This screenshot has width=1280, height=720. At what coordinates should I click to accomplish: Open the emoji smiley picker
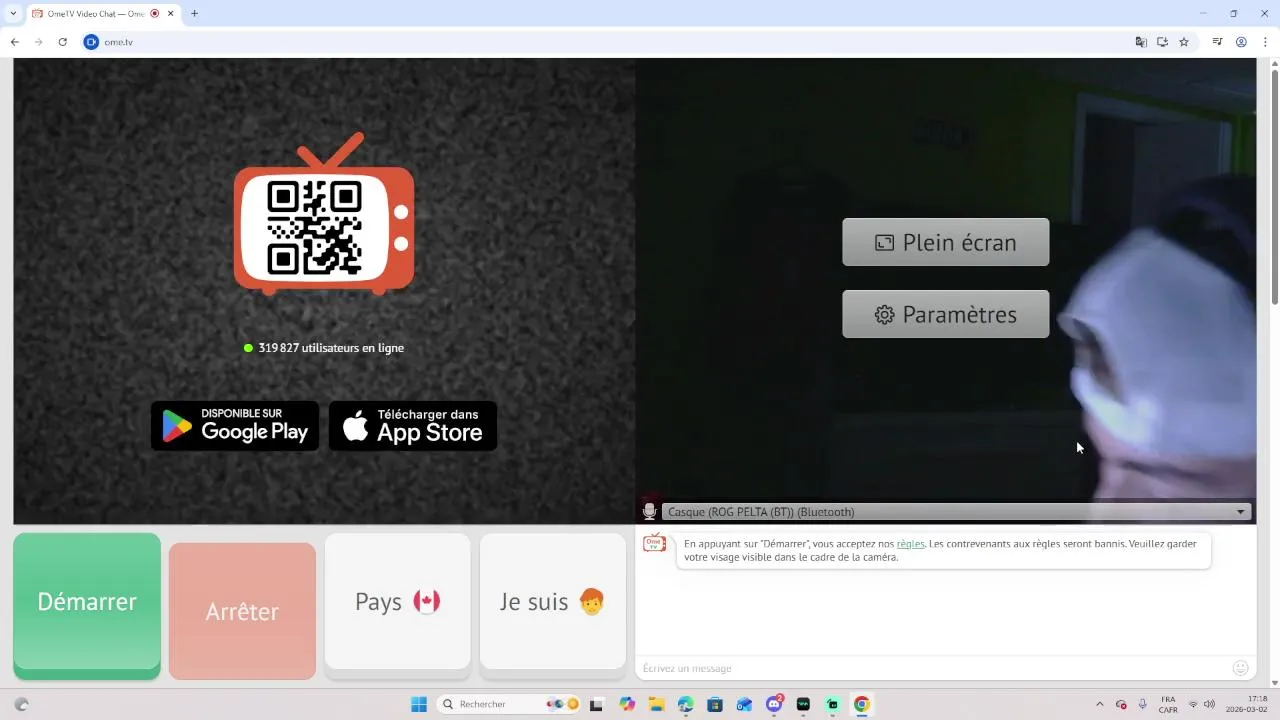(x=1241, y=668)
